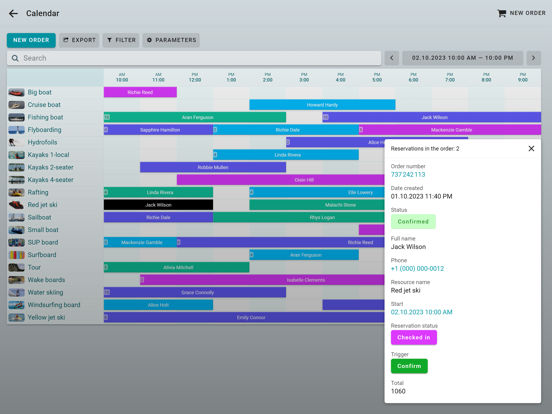Viewport: 552px width, 414px height.
Task: Open date range picker 02.10.2023
Action: point(462,58)
